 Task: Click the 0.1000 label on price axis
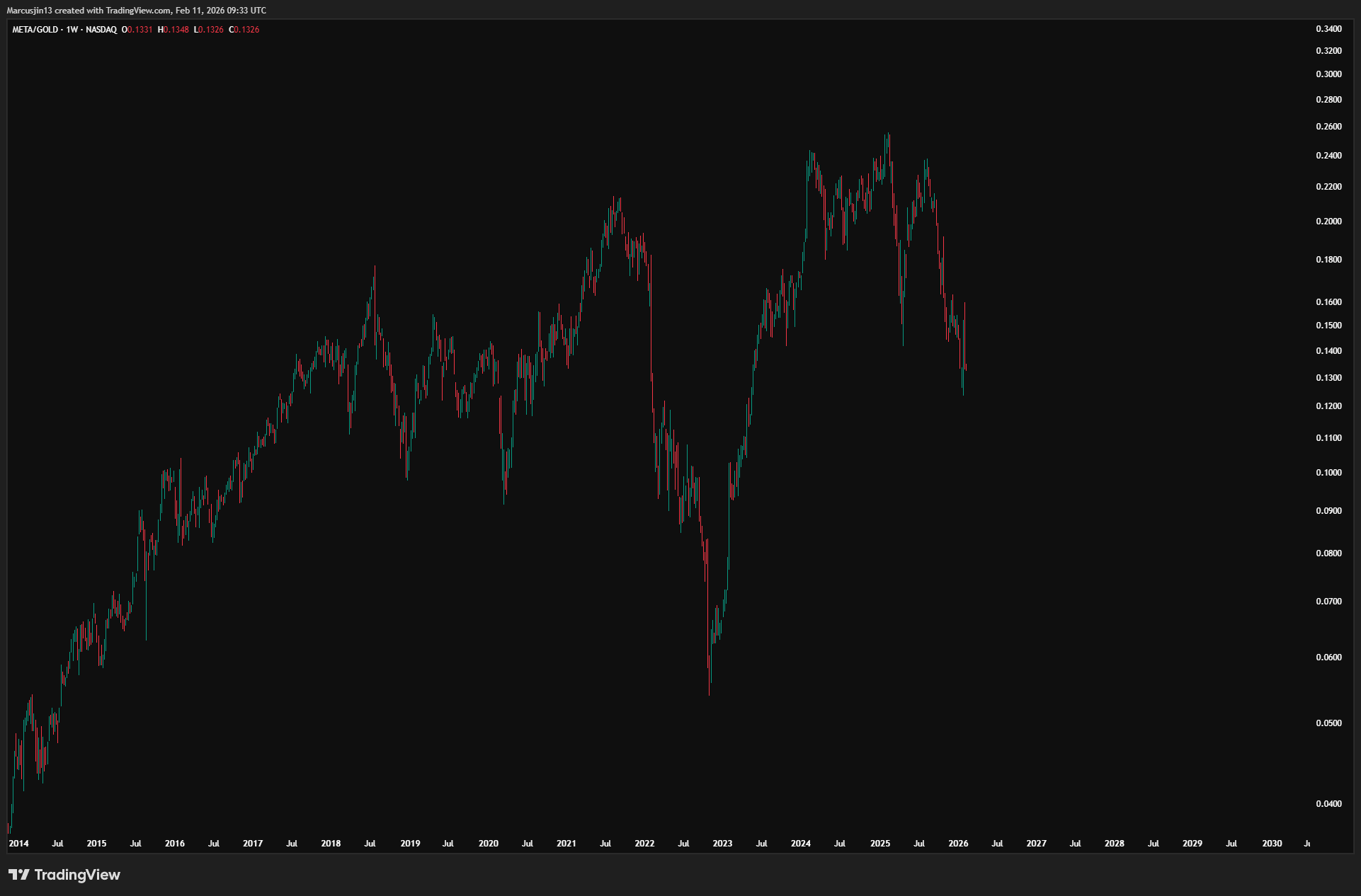coord(1328,473)
